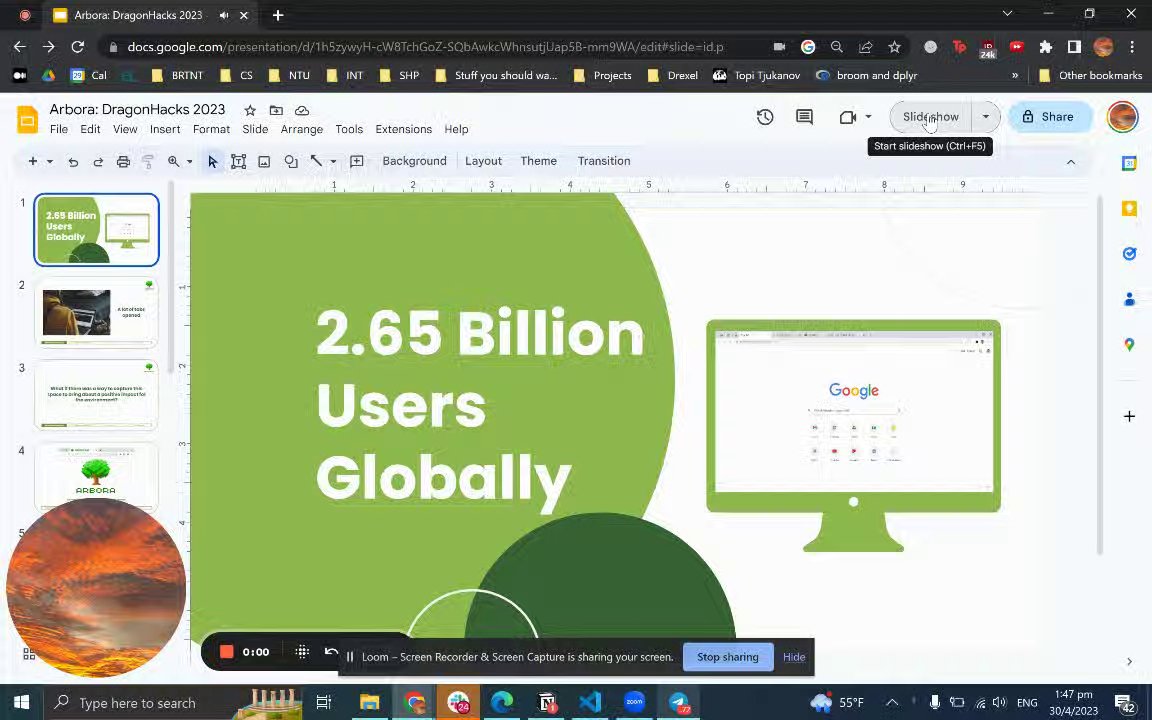
Task: Select the Line tool
Action: [316, 161]
